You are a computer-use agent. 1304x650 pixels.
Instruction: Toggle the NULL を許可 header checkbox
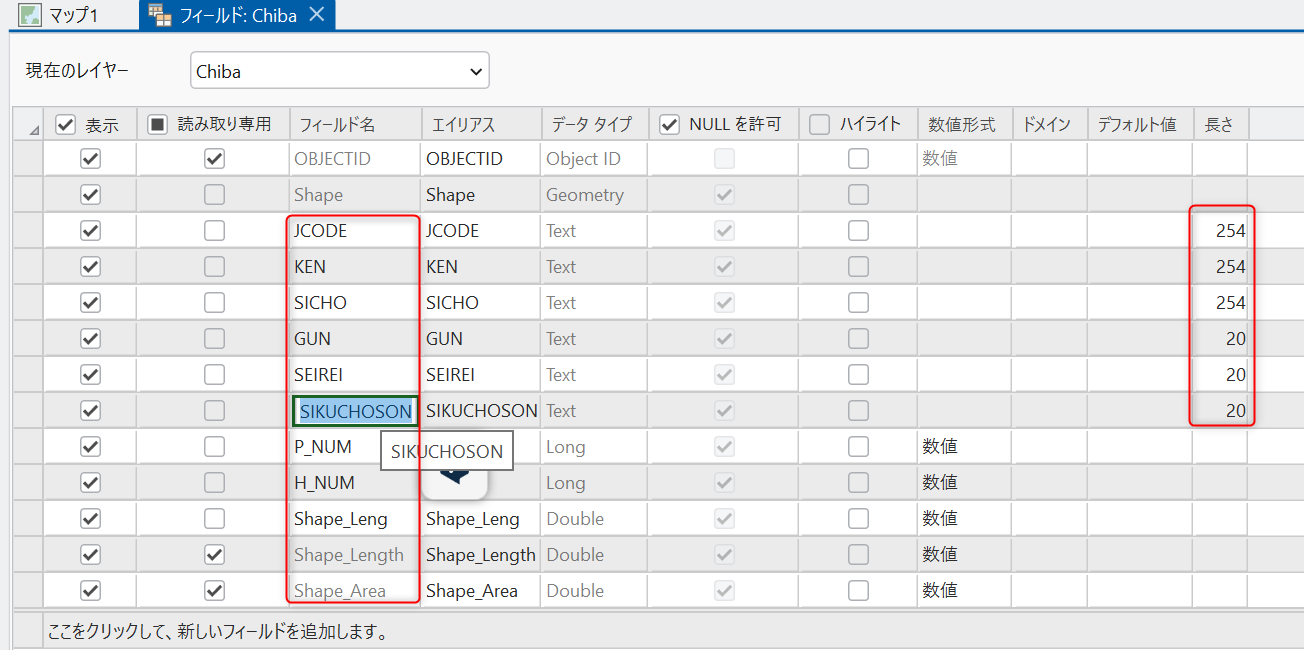(670, 124)
